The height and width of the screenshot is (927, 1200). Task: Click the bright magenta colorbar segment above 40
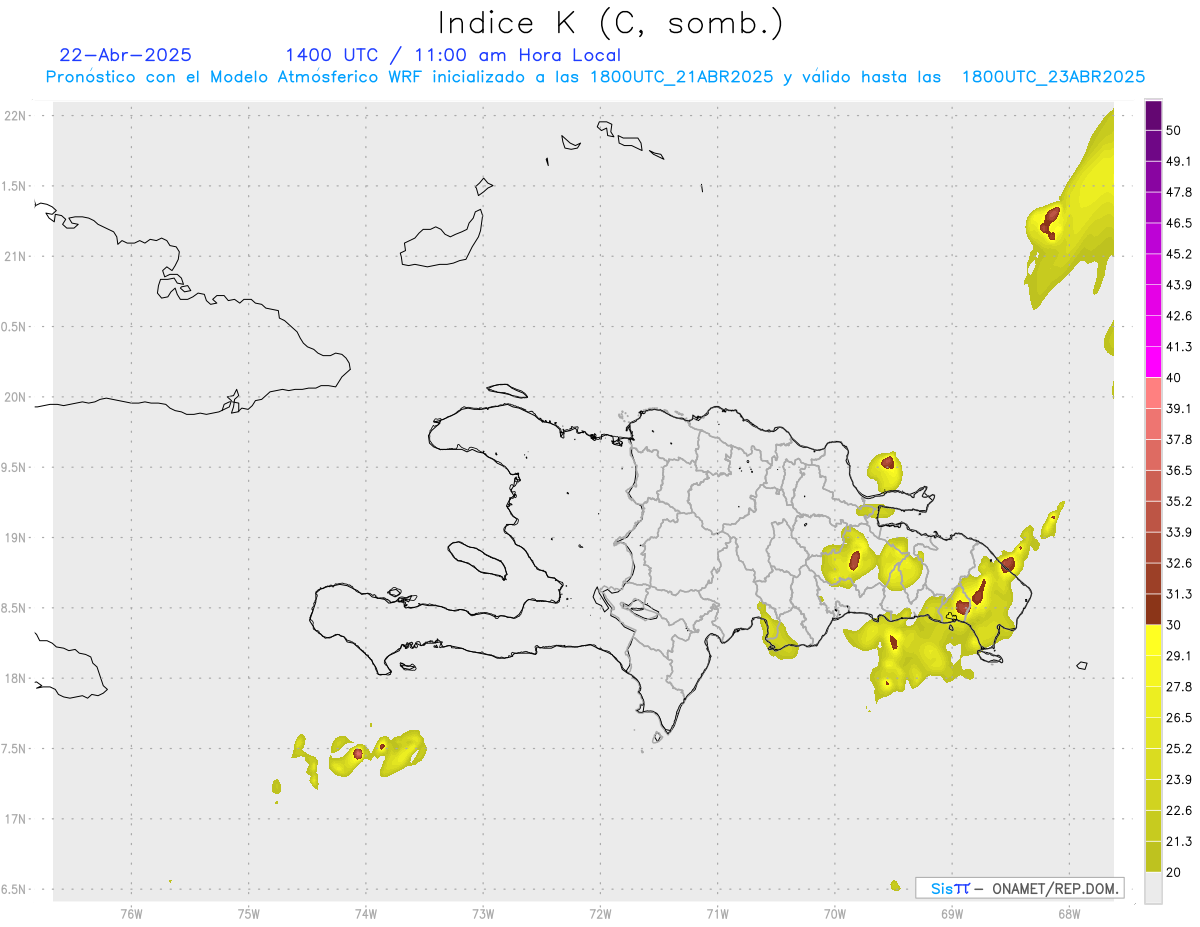(1153, 362)
